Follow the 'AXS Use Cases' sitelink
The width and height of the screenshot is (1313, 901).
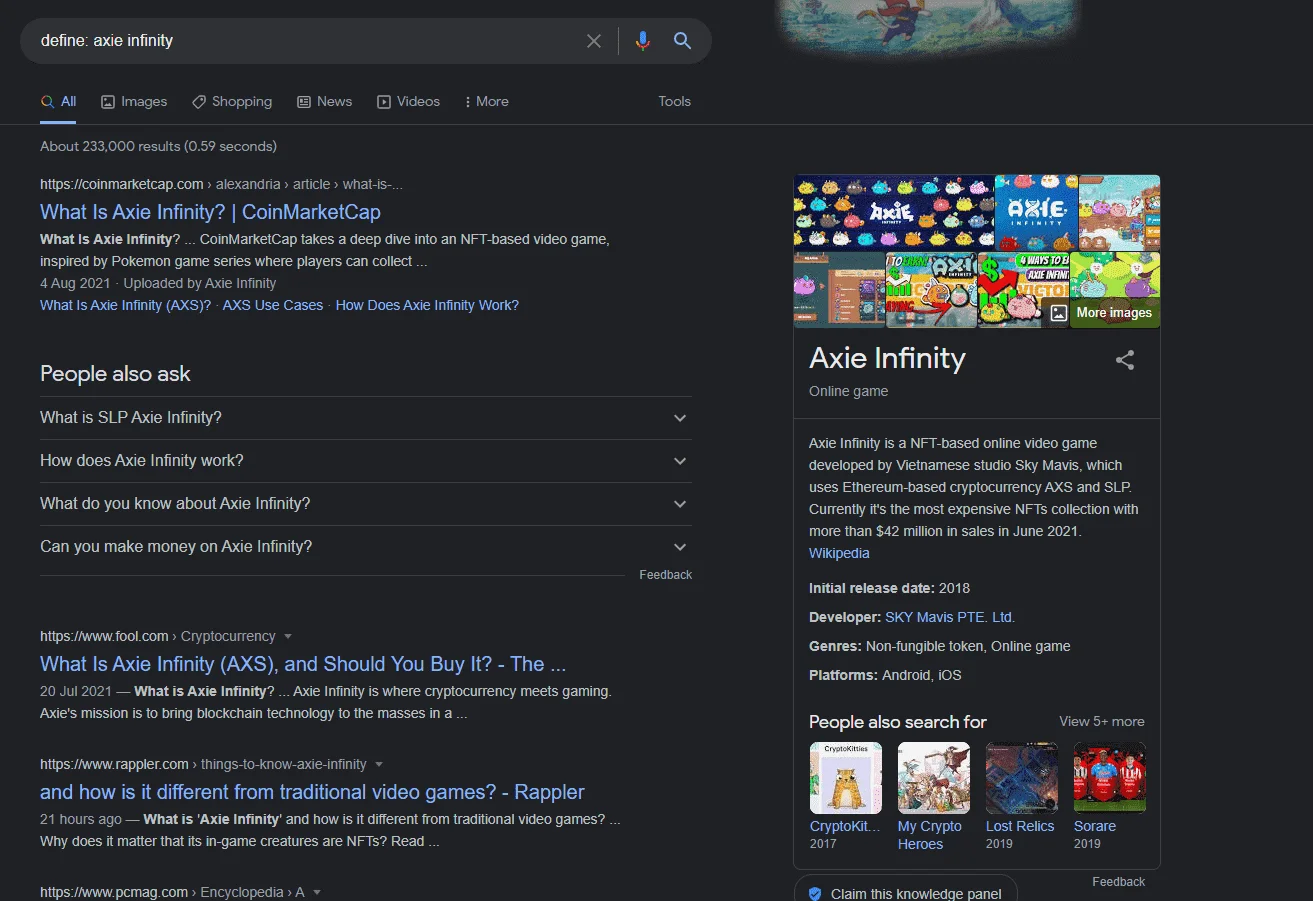(273, 306)
